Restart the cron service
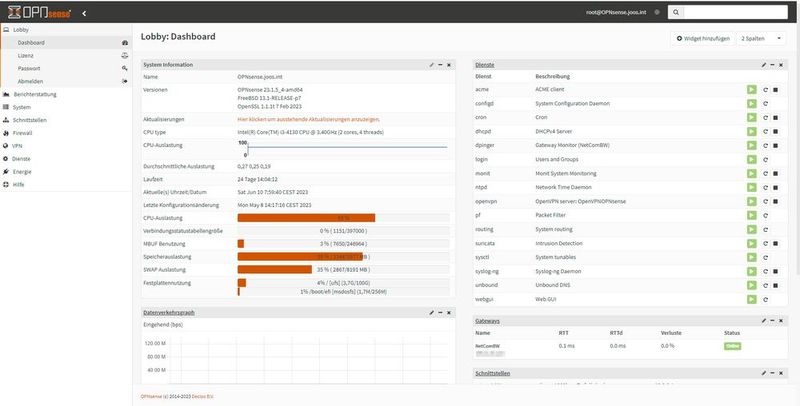800x406 pixels. (x=765, y=118)
